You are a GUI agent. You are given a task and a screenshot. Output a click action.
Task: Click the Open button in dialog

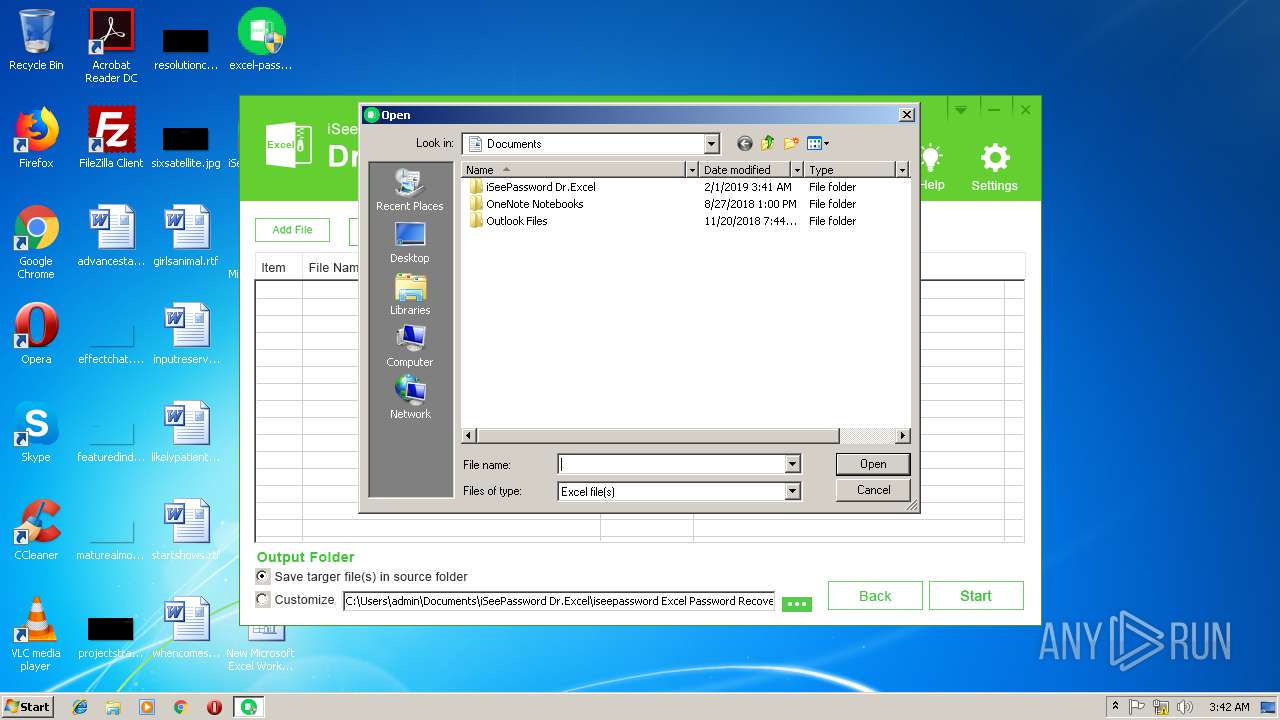(x=873, y=464)
